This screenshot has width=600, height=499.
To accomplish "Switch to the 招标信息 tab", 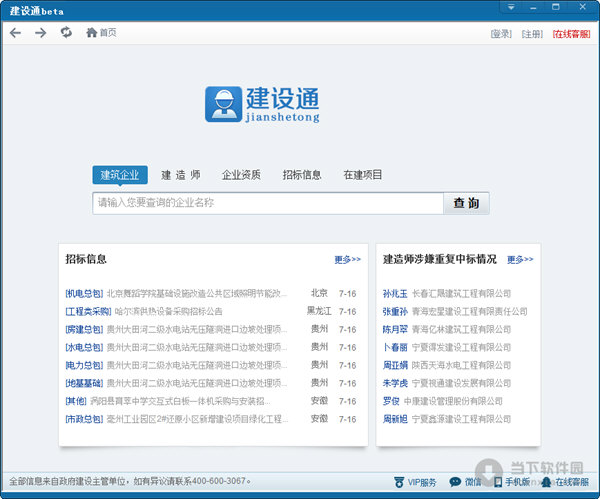I will (302, 175).
